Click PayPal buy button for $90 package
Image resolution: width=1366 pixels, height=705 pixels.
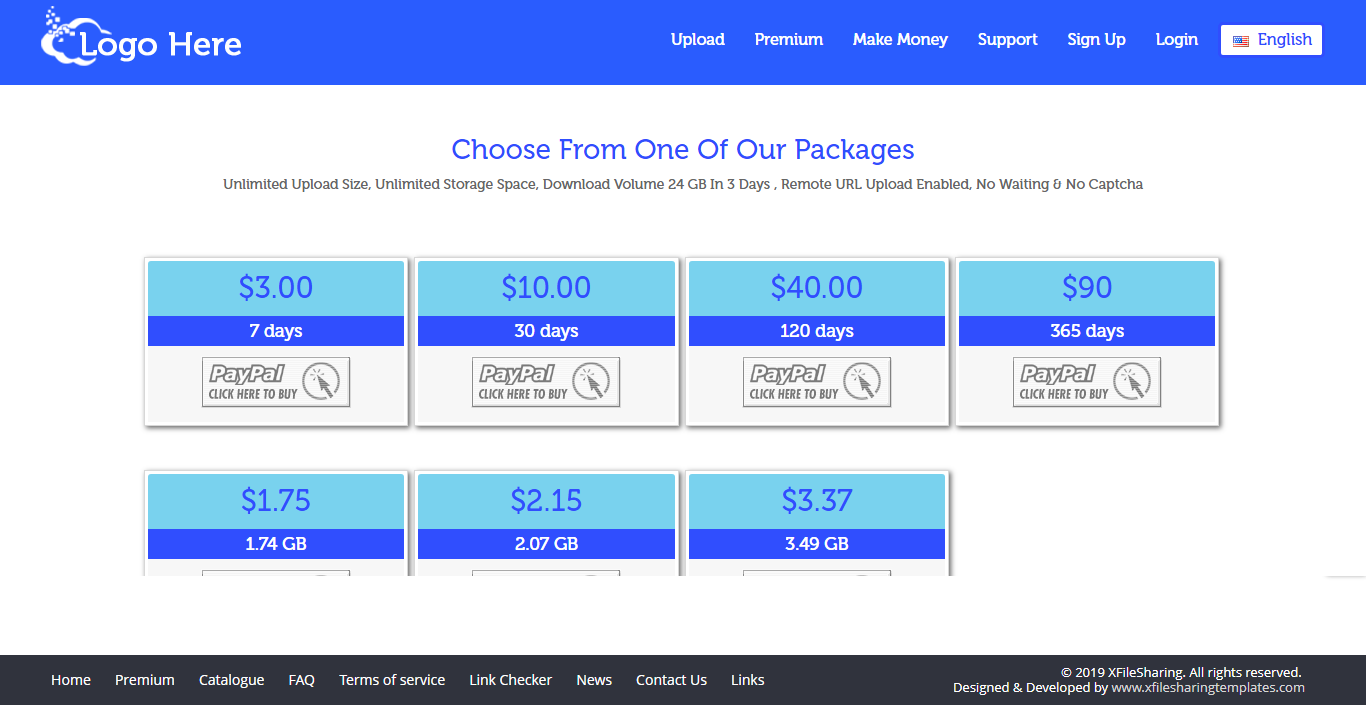1087,382
